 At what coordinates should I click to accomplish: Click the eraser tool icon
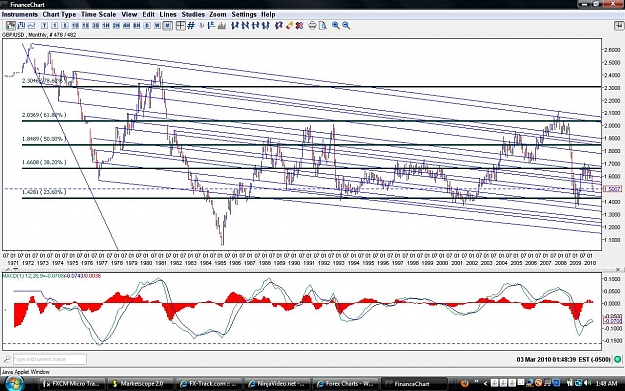point(289,26)
